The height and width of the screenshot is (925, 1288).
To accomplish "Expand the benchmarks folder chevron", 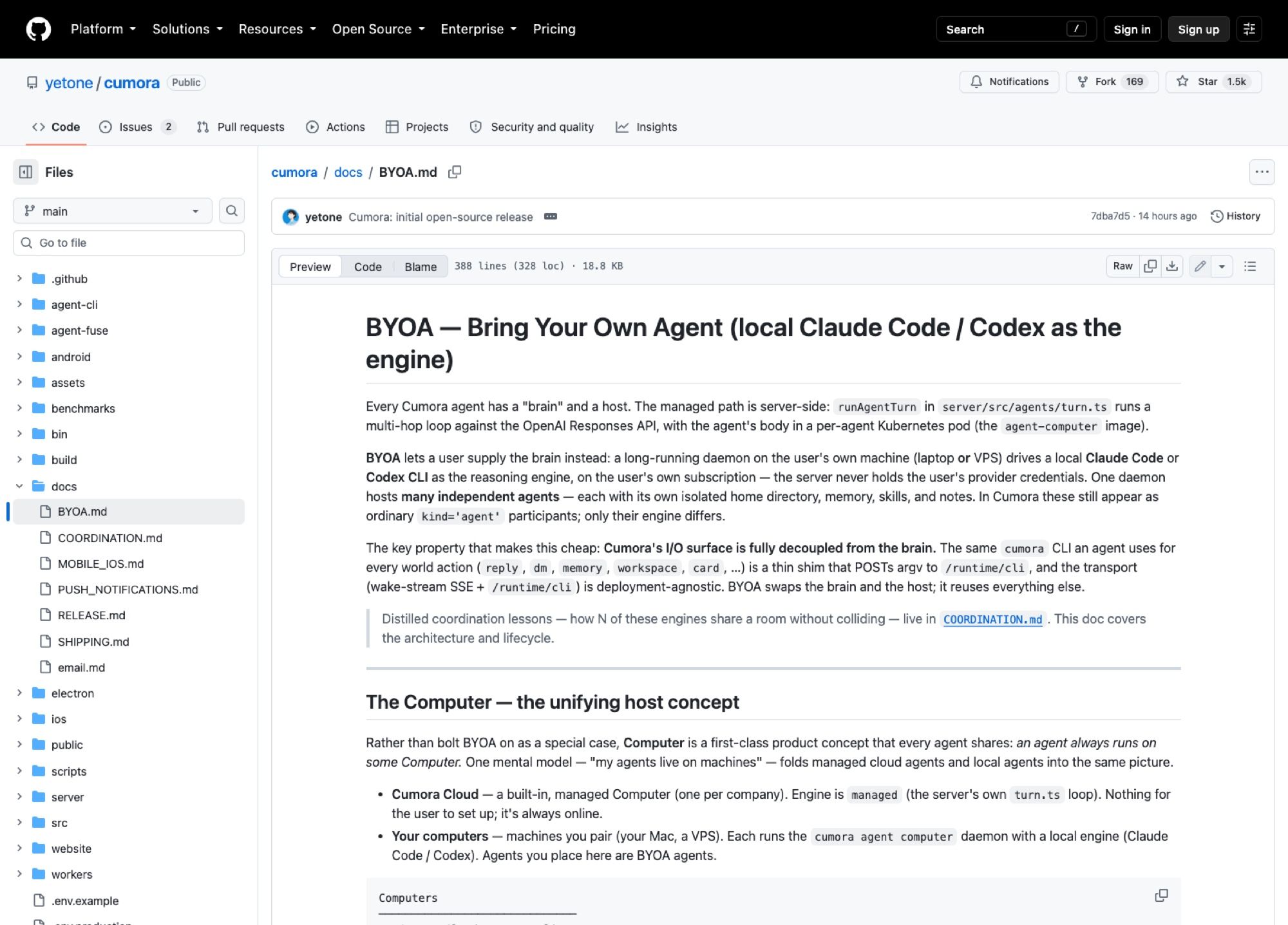I will tap(19, 408).
